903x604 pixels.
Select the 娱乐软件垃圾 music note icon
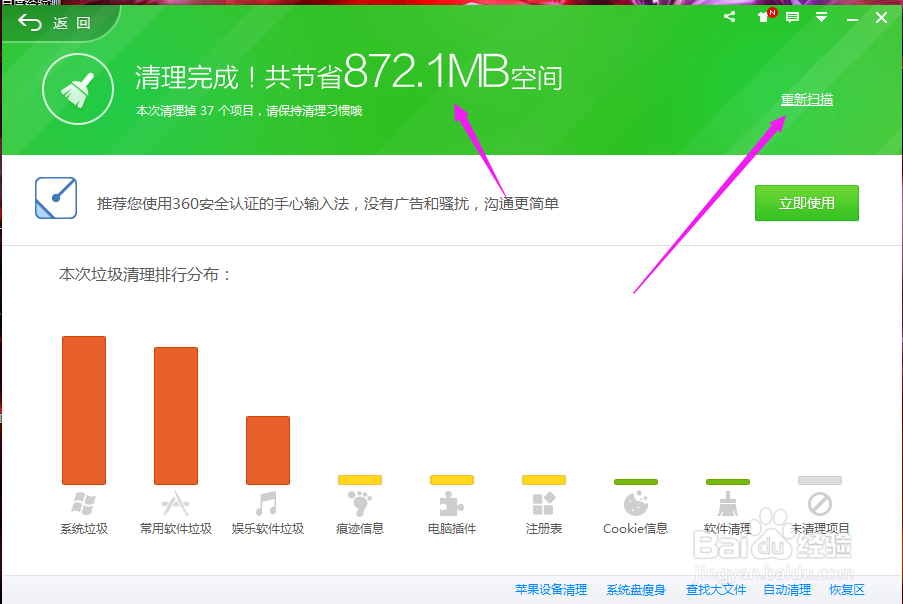pos(267,503)
